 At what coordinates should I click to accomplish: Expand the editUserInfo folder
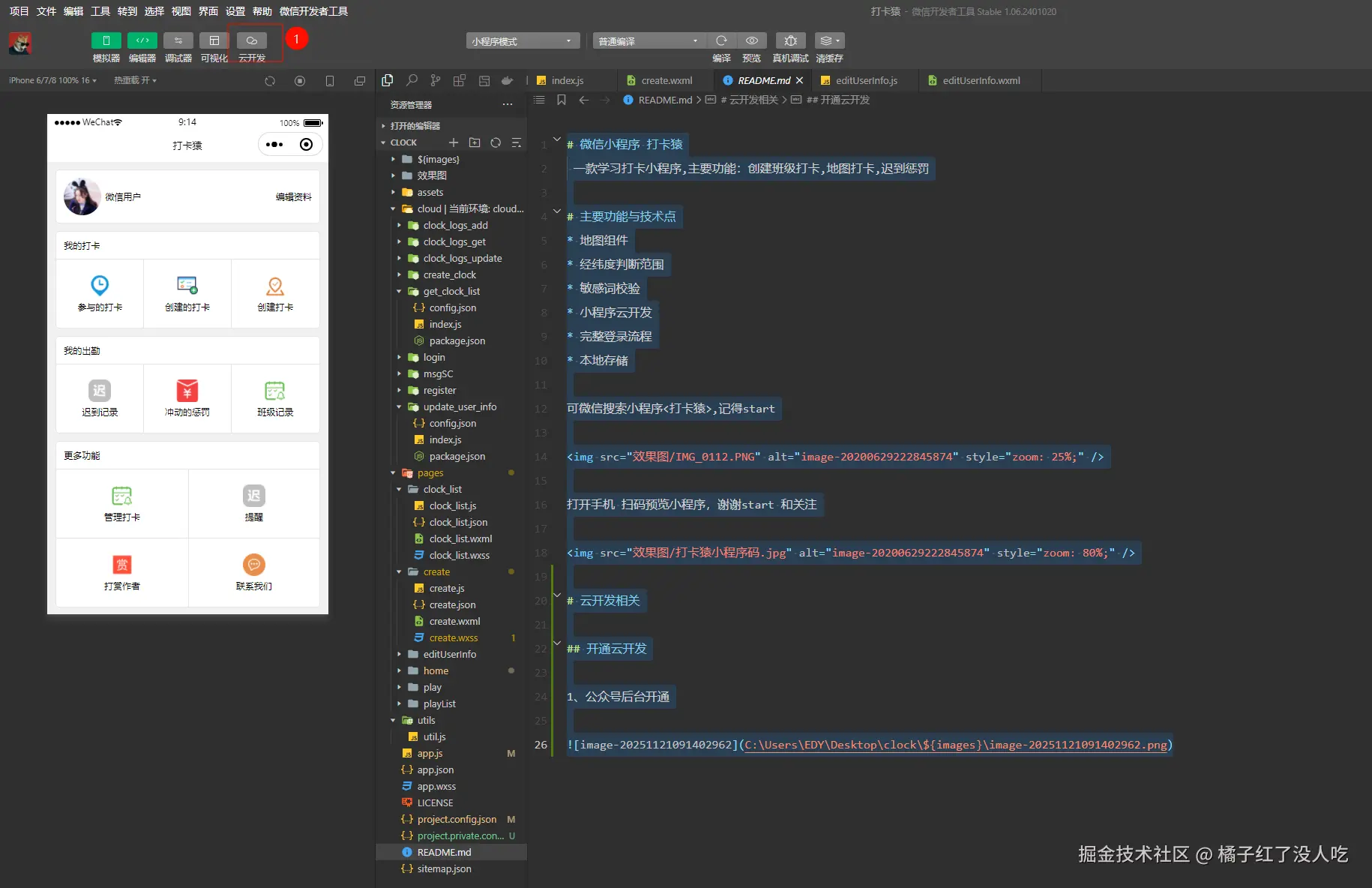coord(450,654)
